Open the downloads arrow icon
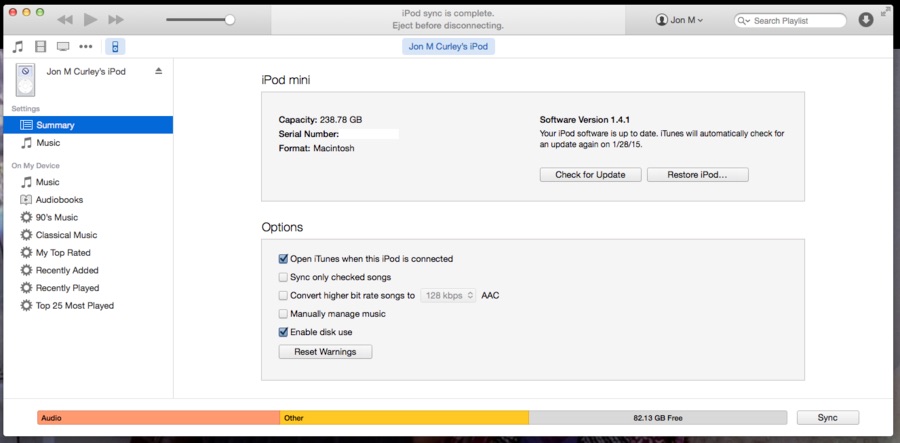Viewport: 900px width, 443px height. tap(866, 20)
